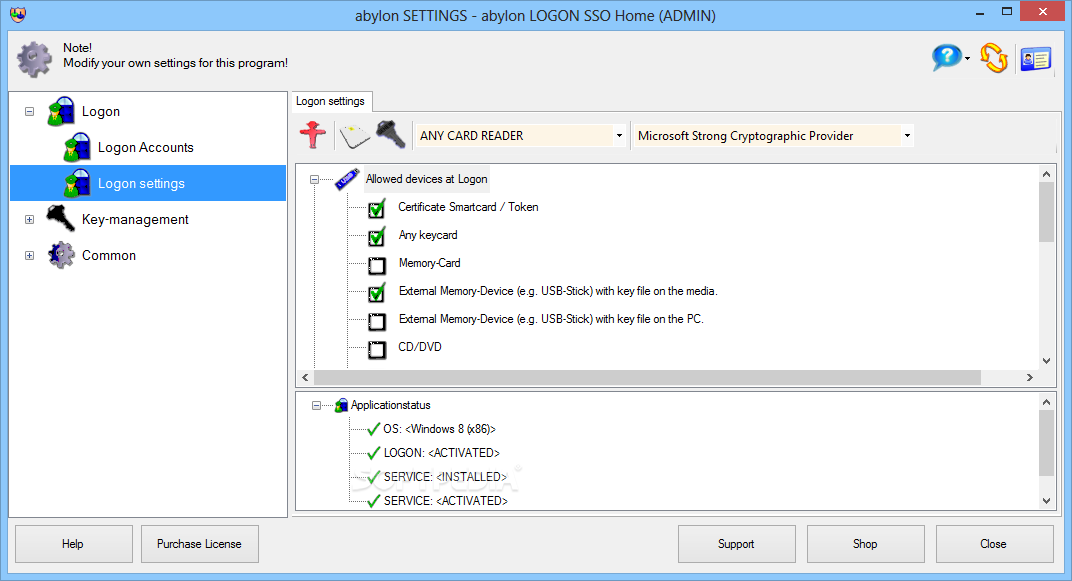Viewport: 1072px width, 581px height.
Task: Enable External Memory-Device key file on PC
Action: tap(377, 321)
